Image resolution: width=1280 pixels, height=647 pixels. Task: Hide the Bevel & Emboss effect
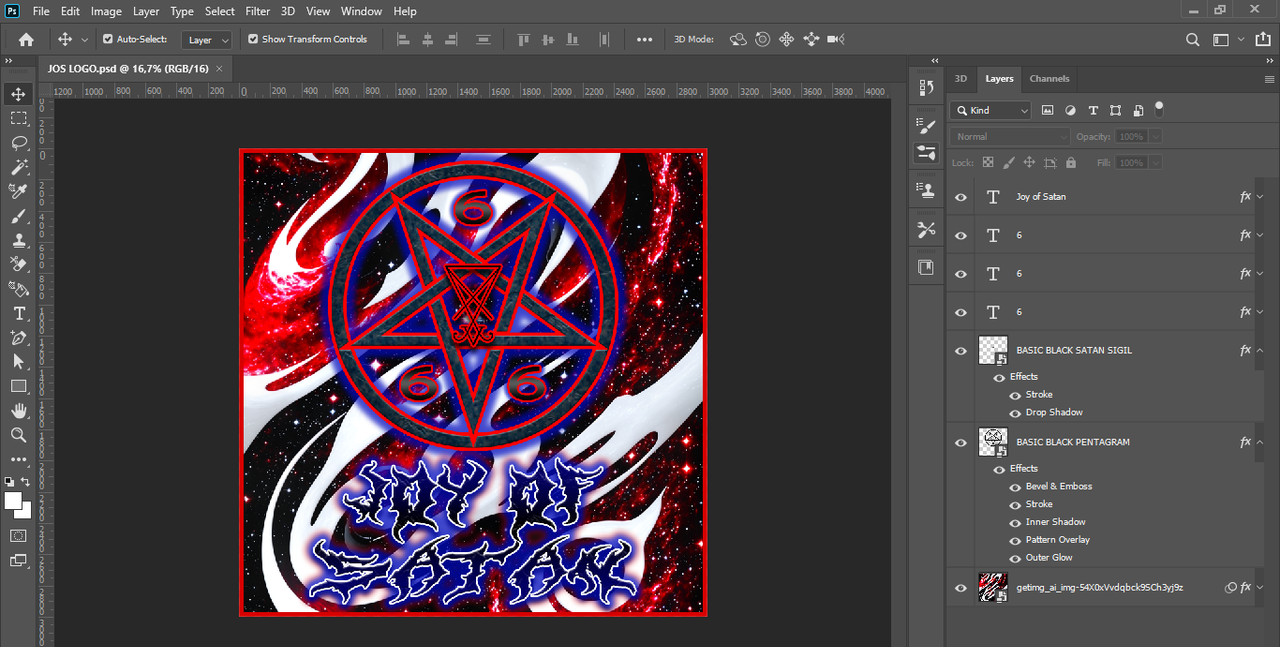(1015, 487)
